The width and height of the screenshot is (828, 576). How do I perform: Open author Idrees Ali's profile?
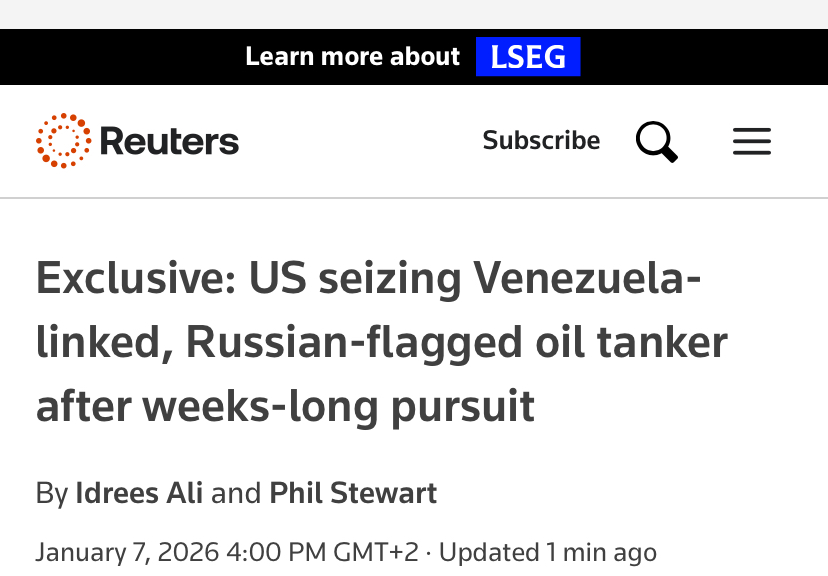click(x=140, y=493)
